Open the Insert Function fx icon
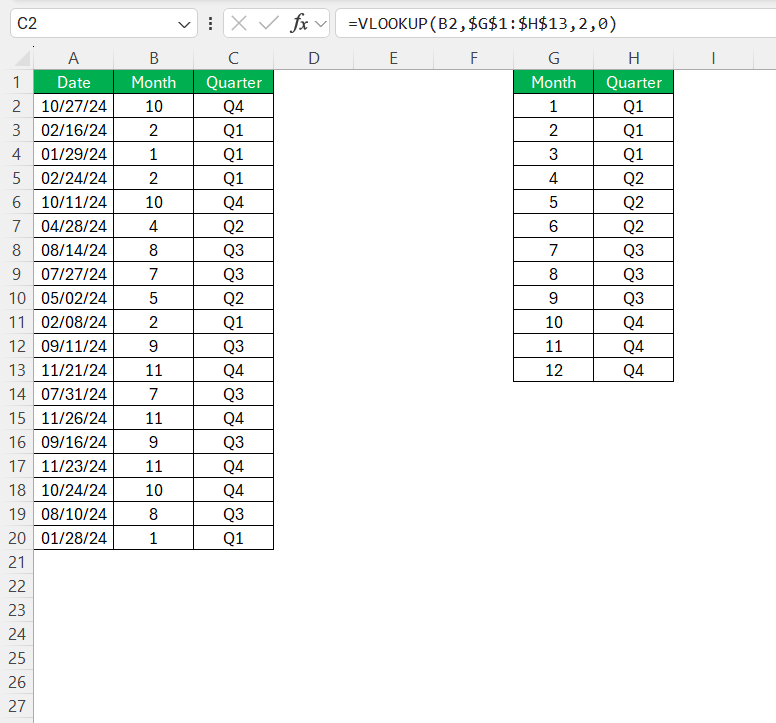Screen dimensions: 776x723 pyautogui.click(x=299, y=23)
